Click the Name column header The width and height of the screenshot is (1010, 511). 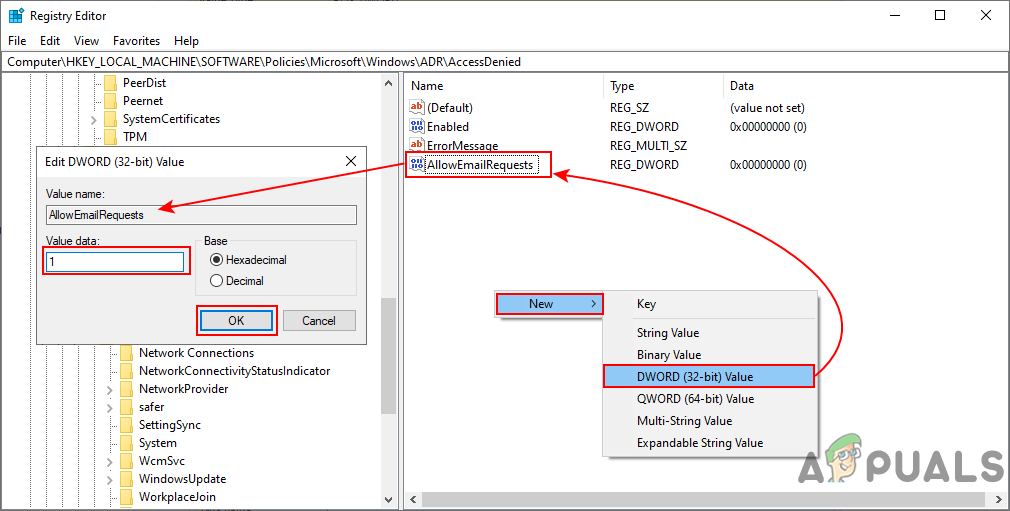click(504, 86)
